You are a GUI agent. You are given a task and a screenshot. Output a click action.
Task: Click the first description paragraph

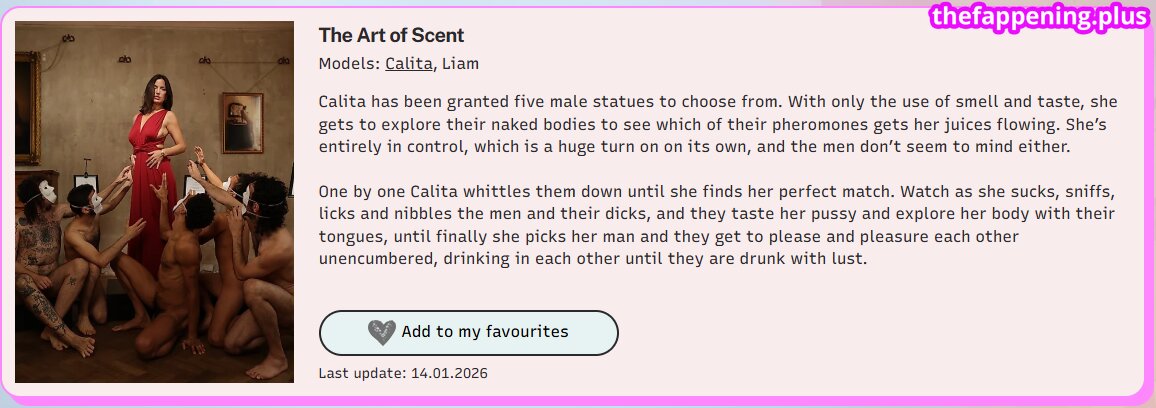(x=717, y=124)
